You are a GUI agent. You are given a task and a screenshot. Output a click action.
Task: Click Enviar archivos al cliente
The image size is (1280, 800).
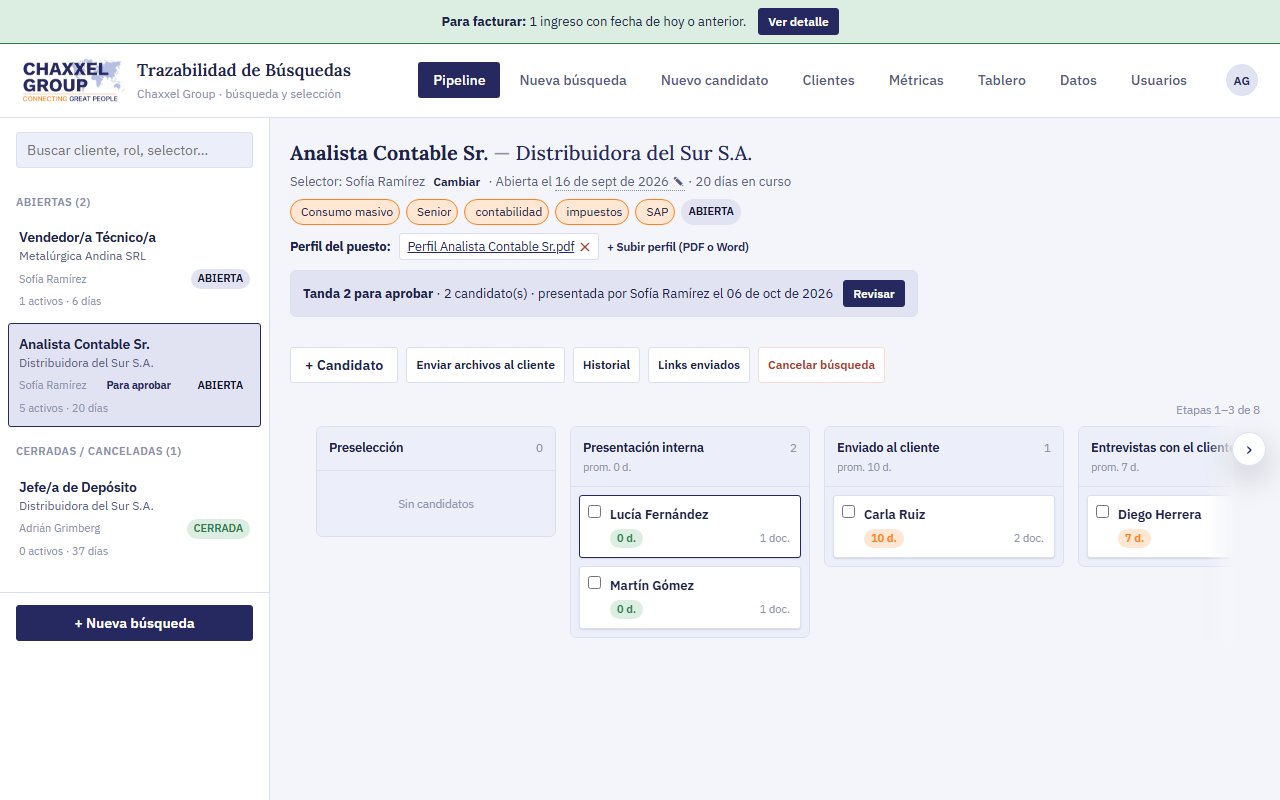pos(486,365)
